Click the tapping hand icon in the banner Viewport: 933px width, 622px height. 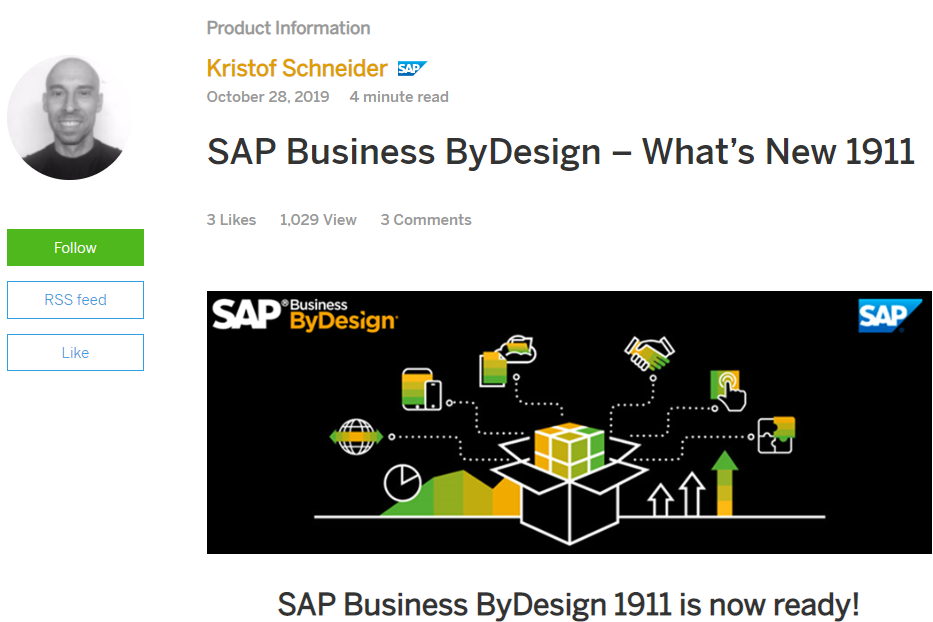(x=729, y=388)
